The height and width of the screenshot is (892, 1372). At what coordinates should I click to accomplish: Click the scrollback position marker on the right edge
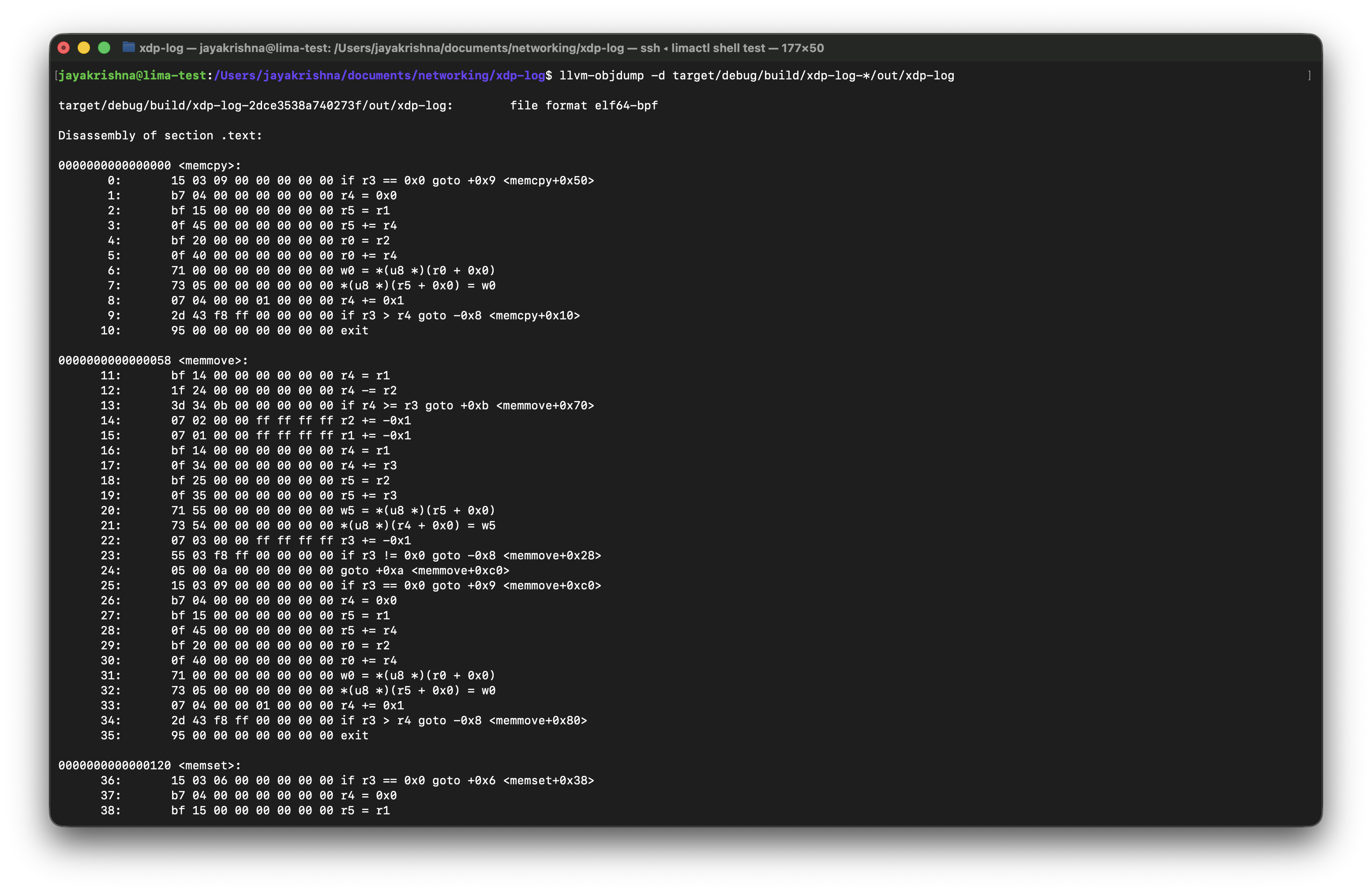(x=1310, y=75)
